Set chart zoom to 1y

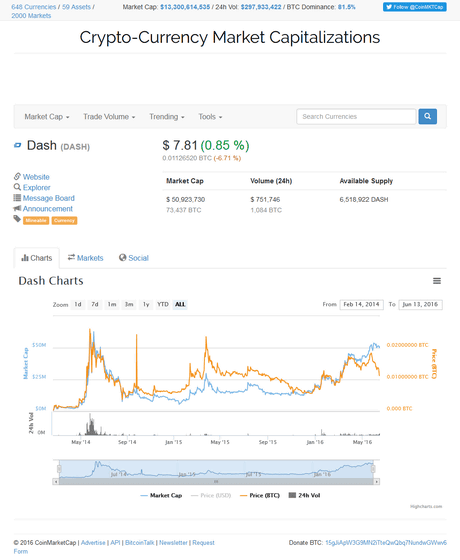(x=146, y=305)
